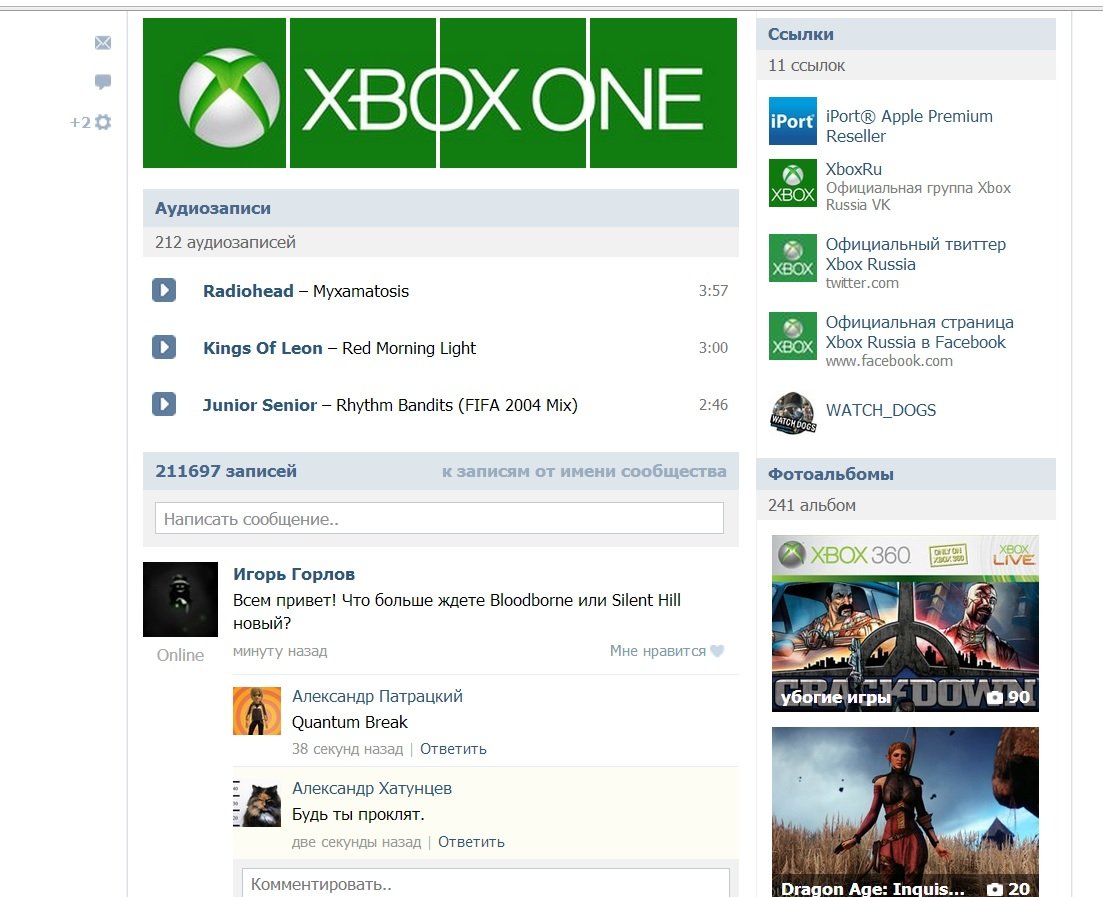This screenshot has width=1103, height=897.
Task: Open 'iPort® Apple Premium Reseller' link
Action: (909, 126)
